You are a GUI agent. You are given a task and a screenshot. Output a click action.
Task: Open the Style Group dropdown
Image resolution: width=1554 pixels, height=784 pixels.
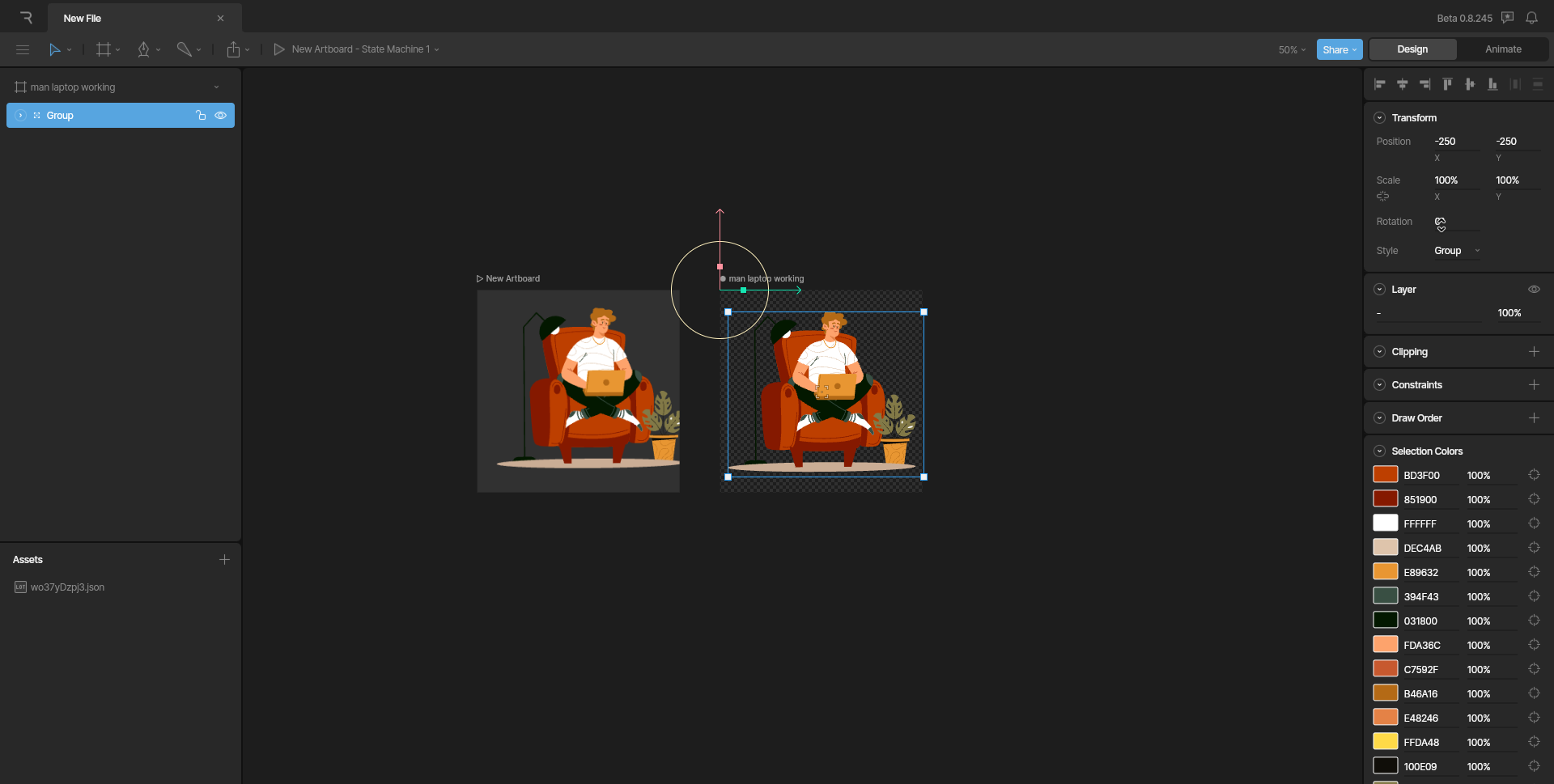pos(1456,251)
